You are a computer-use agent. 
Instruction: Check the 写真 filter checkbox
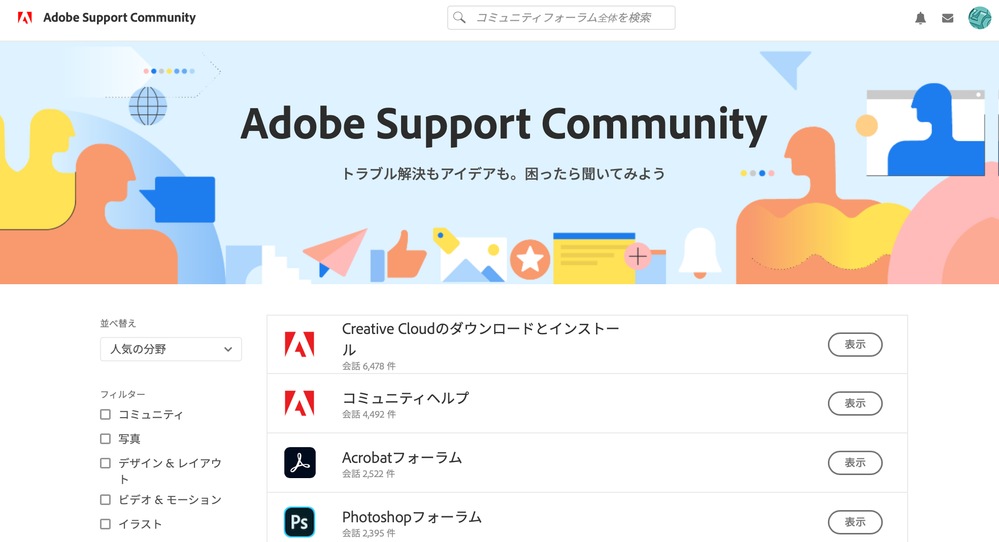click(105, 439)
